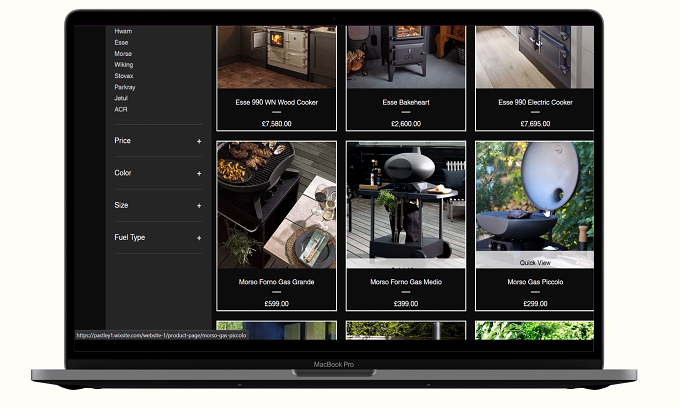Open the Morso Forno Gas Grande image
Image resolution: width=680 pixels, height=408 pixels.
point(276,205)
